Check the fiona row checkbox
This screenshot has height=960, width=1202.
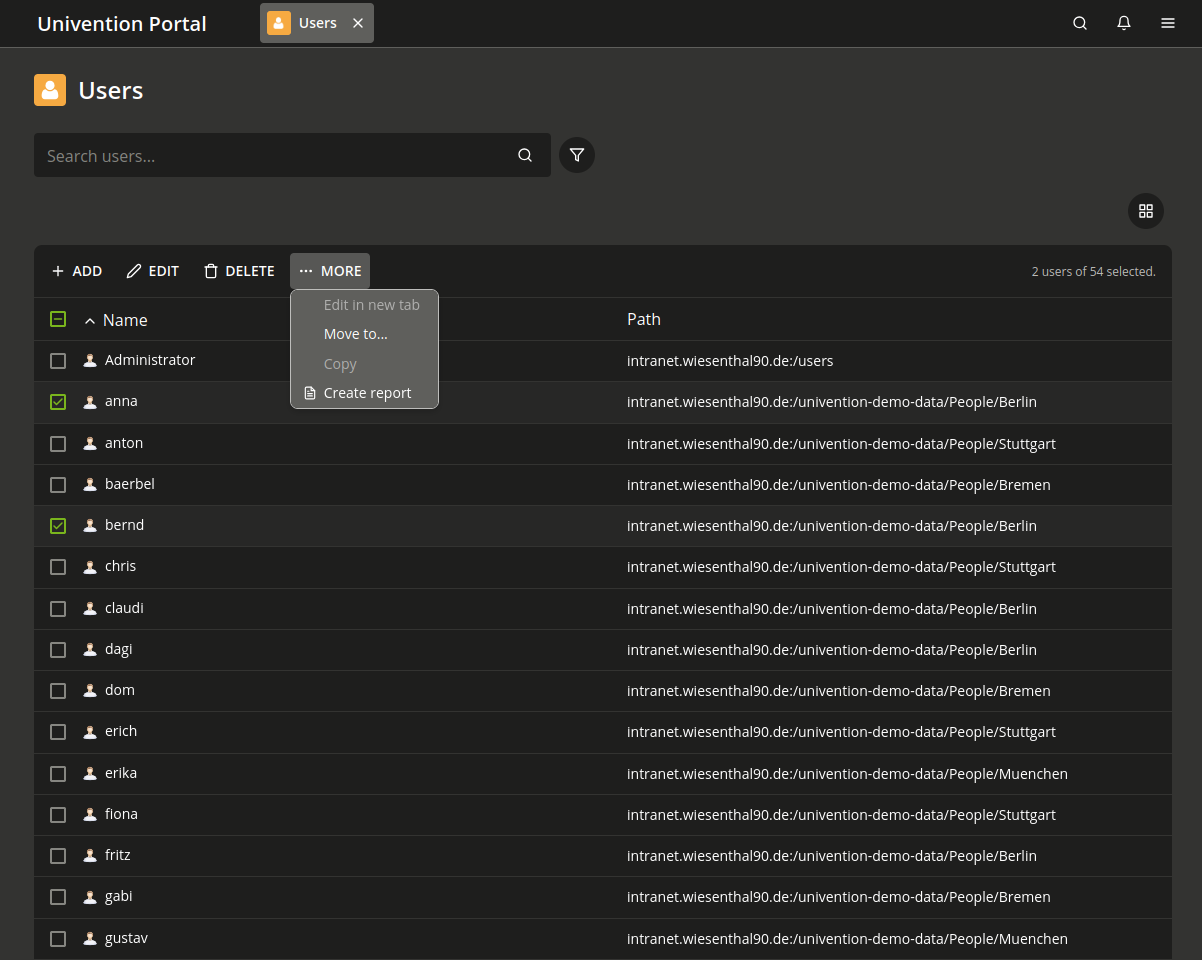pyautogui.click(x=58, y=815)
